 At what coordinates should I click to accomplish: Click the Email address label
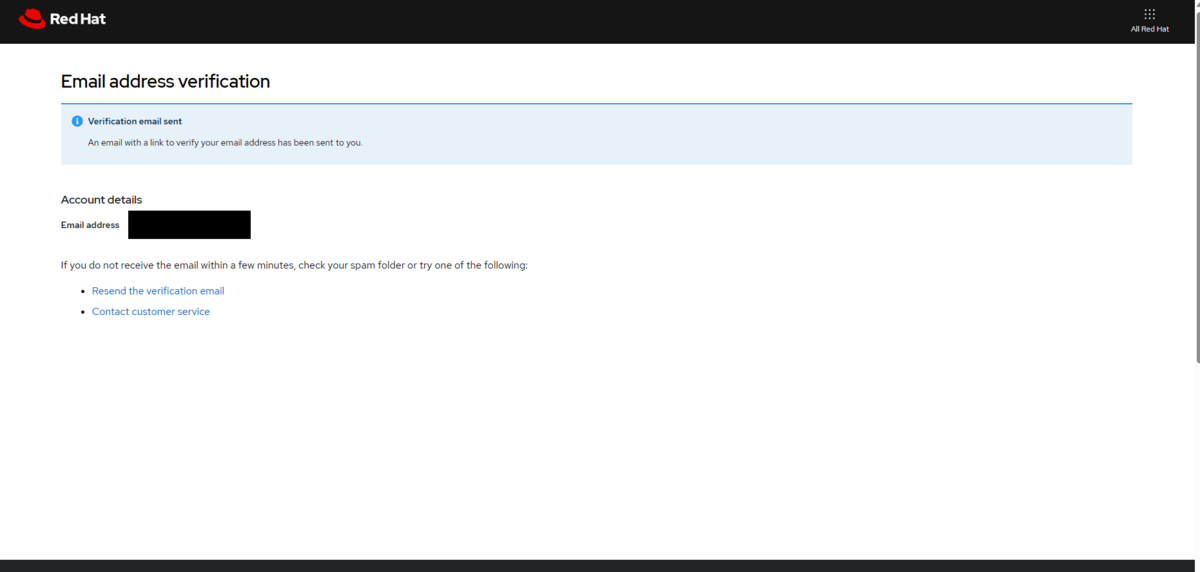pos(90,225)
